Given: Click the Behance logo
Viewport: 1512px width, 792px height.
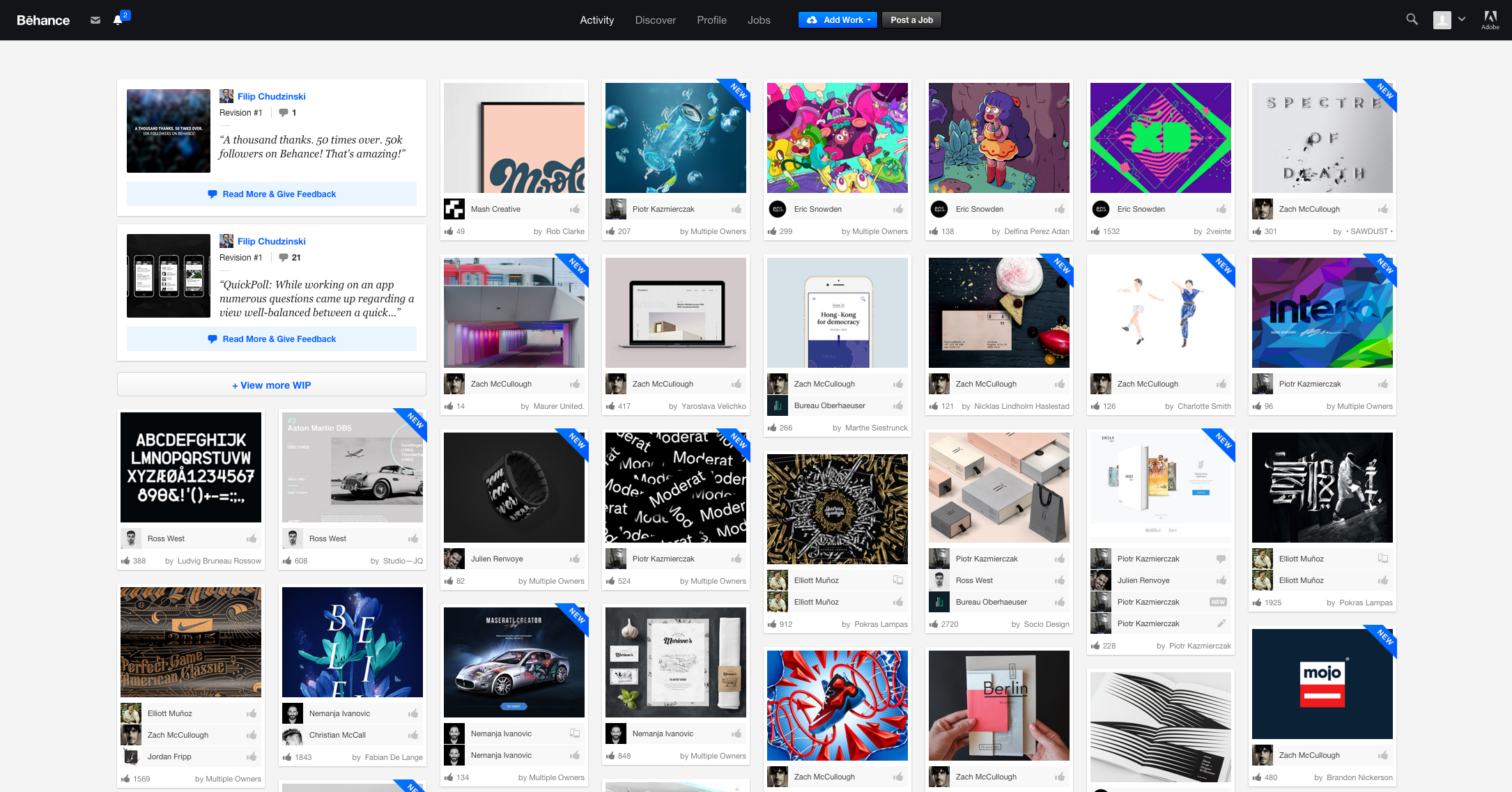Looking at the screenshot, I should coord(43,20).
